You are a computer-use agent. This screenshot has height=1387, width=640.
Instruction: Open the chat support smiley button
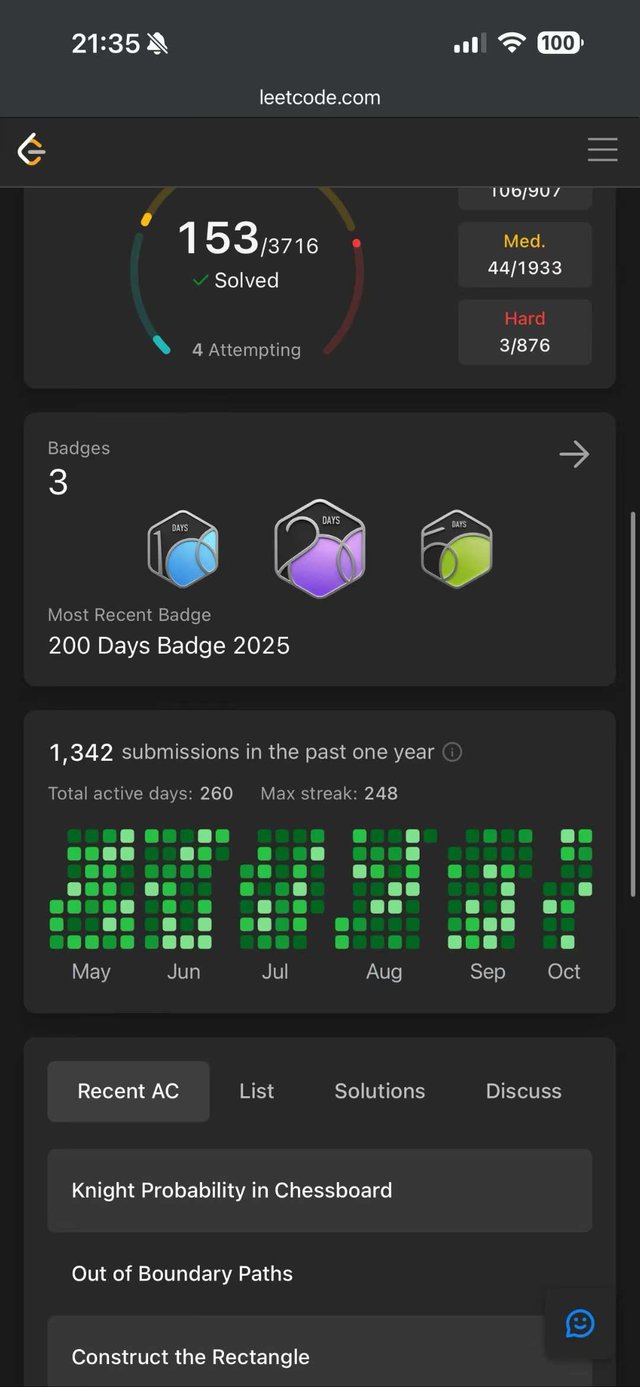coord(580,1323)
